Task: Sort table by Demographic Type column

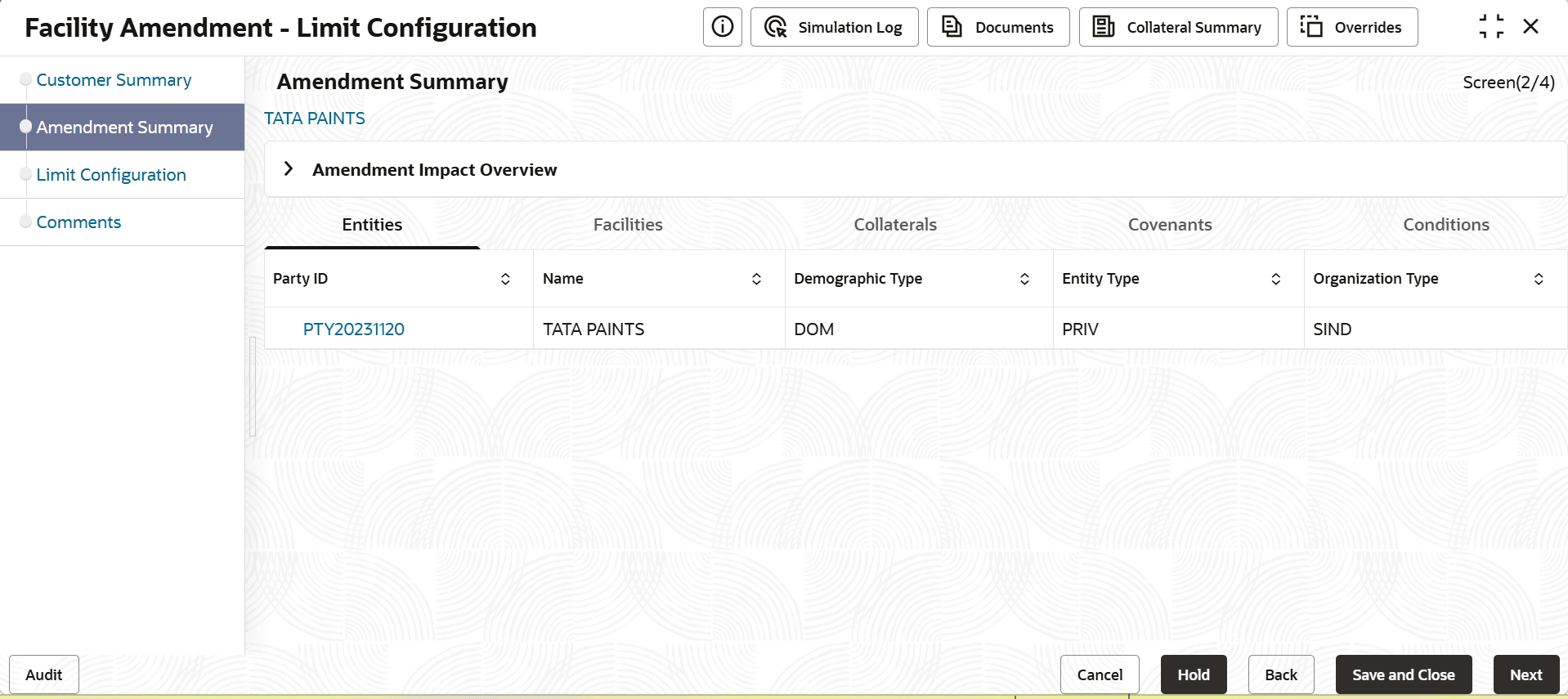Action: [1024, 279]
